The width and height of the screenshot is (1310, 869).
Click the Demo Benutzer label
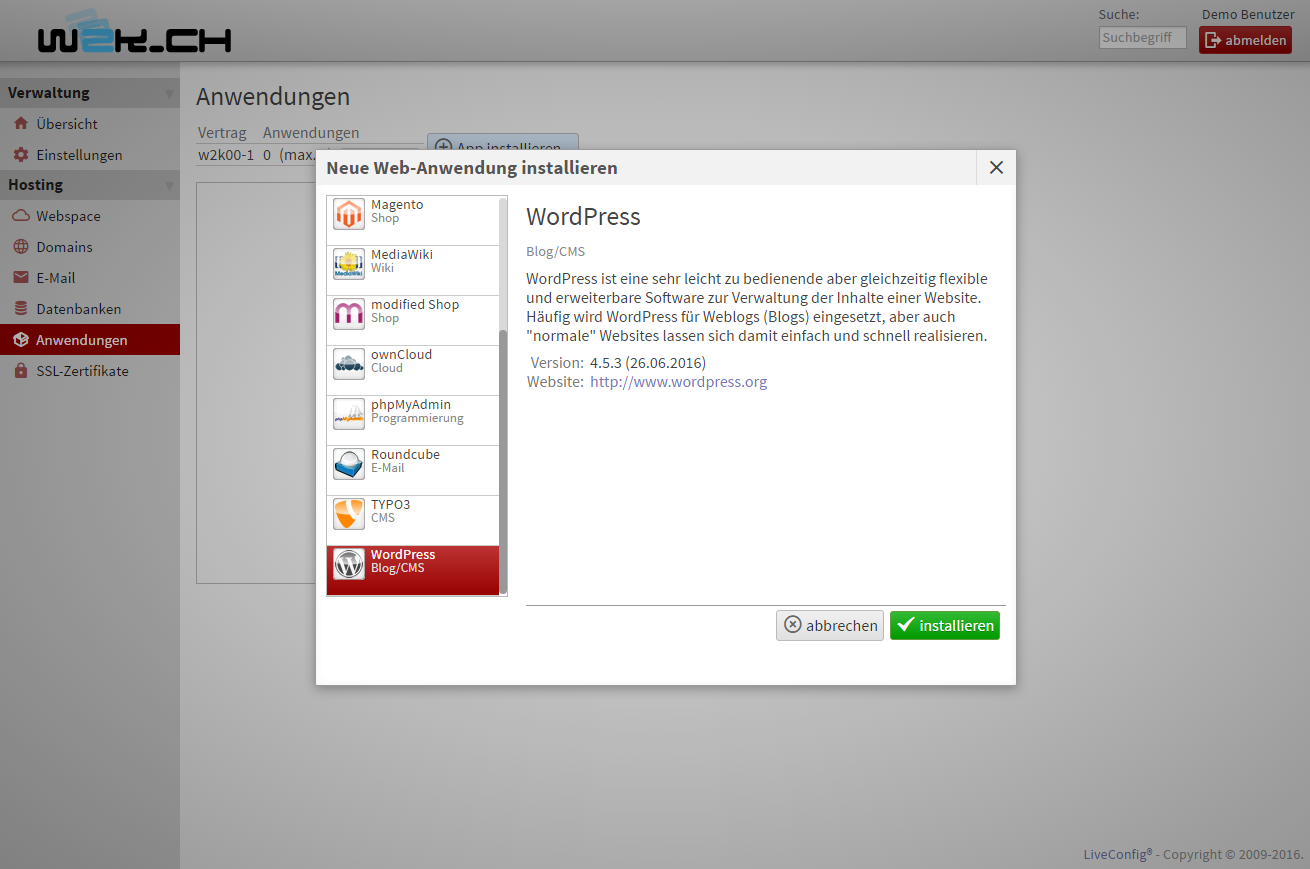point(1248,14)
